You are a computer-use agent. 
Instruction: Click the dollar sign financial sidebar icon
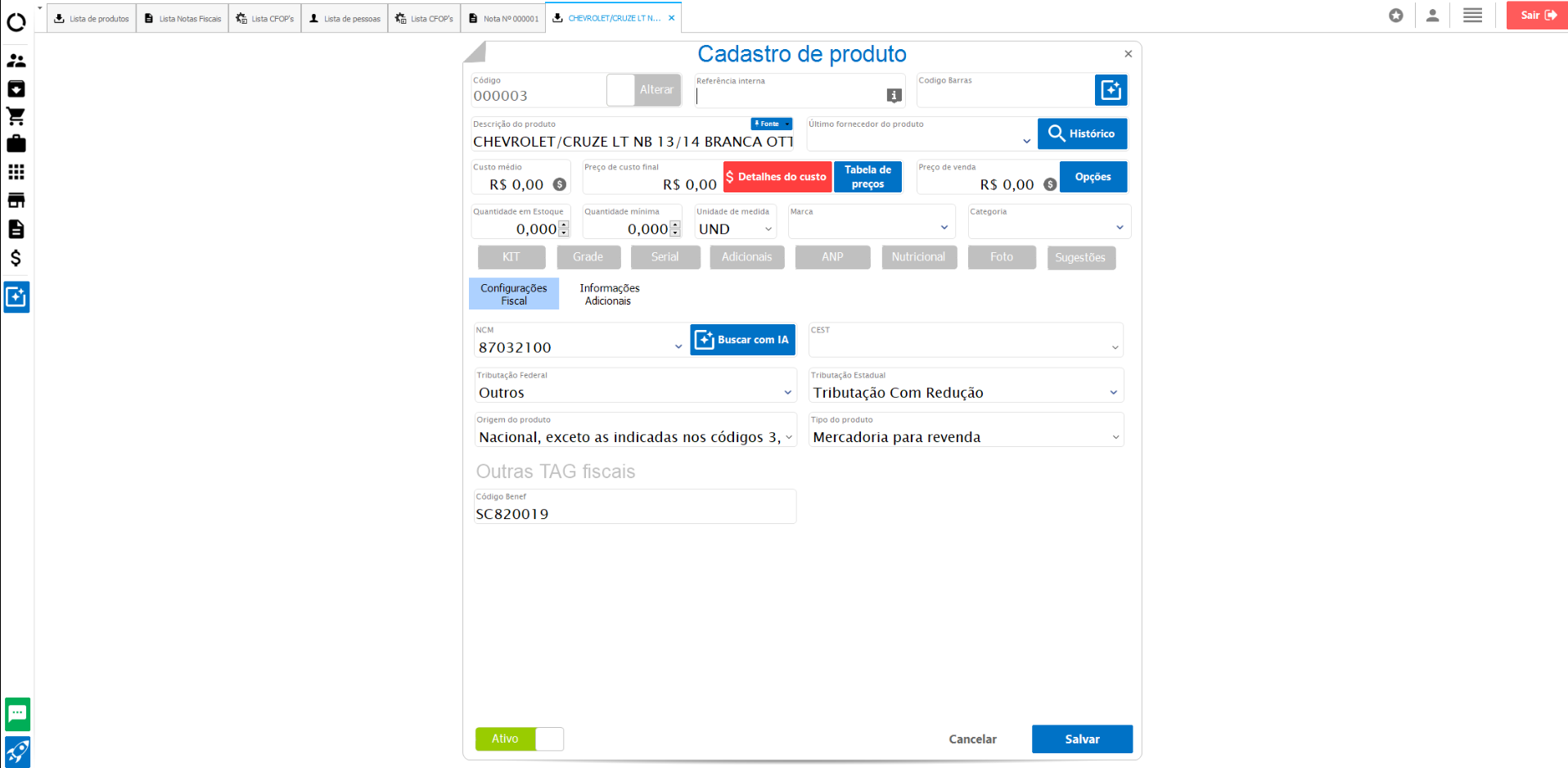pyautogui.click(x=16, y=258)
